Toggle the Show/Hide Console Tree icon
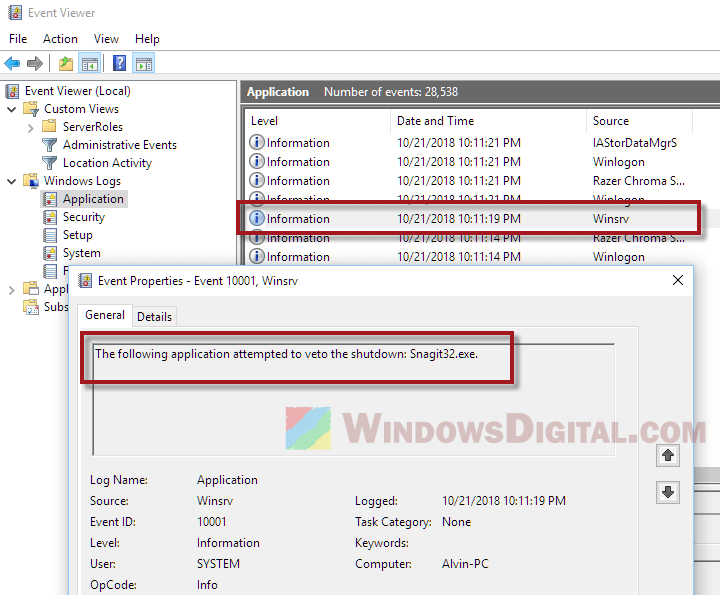The height and width of the screenshot is (595, 720). pyautogui.click(x=90, y=63)
